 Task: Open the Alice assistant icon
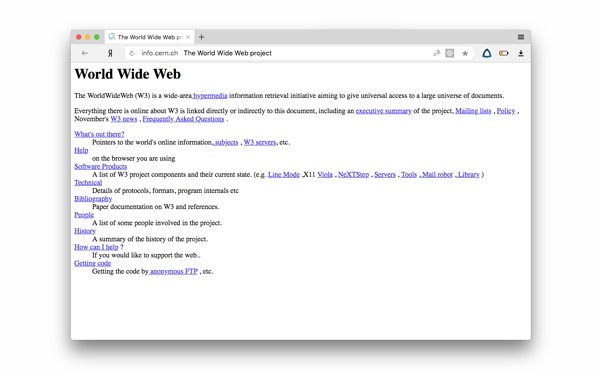point(486,53)
